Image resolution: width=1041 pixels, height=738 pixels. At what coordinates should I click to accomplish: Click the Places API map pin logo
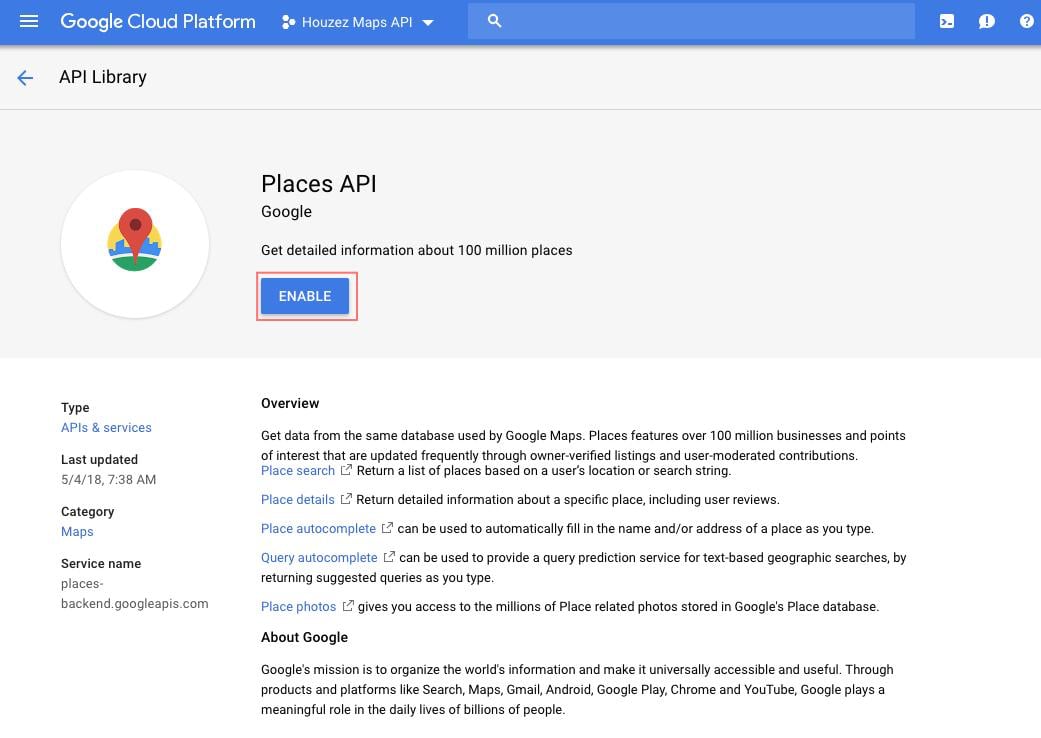click(135, 239)
